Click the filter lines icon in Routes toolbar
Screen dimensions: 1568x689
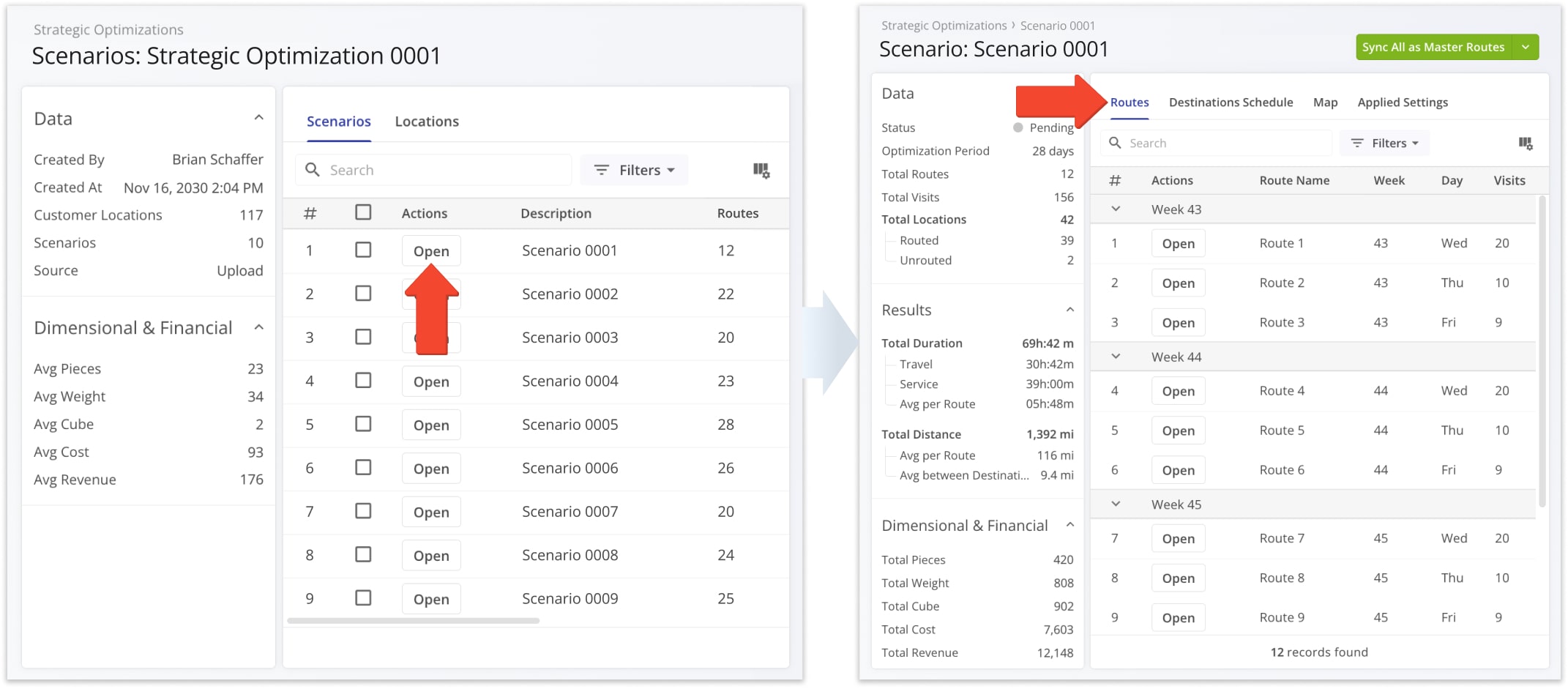[x=1357, y=143]
